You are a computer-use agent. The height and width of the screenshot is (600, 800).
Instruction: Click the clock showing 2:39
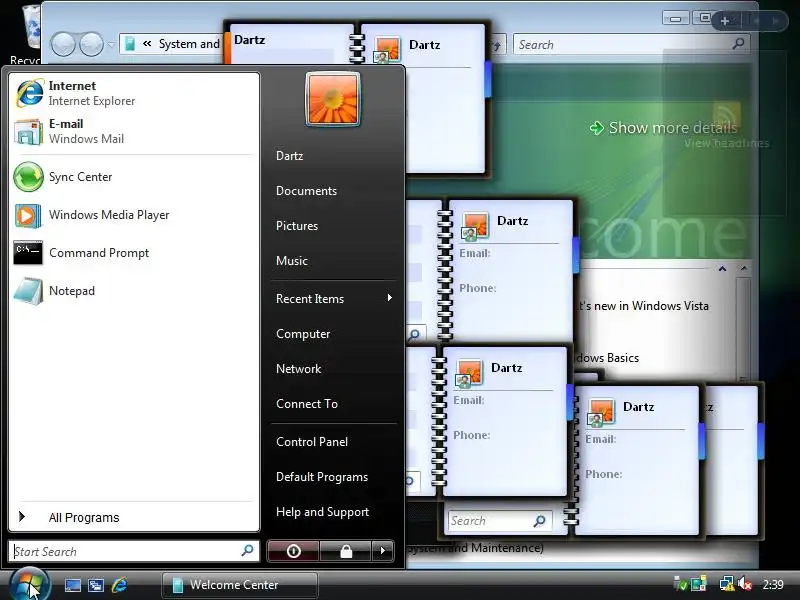pos(772,584)
